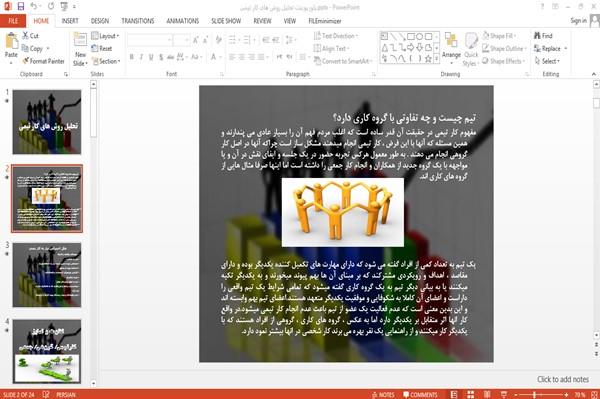Screen dimensions: 600x399
Task: Switch to the TRANSITIONS tab
Action: [138, 21]
